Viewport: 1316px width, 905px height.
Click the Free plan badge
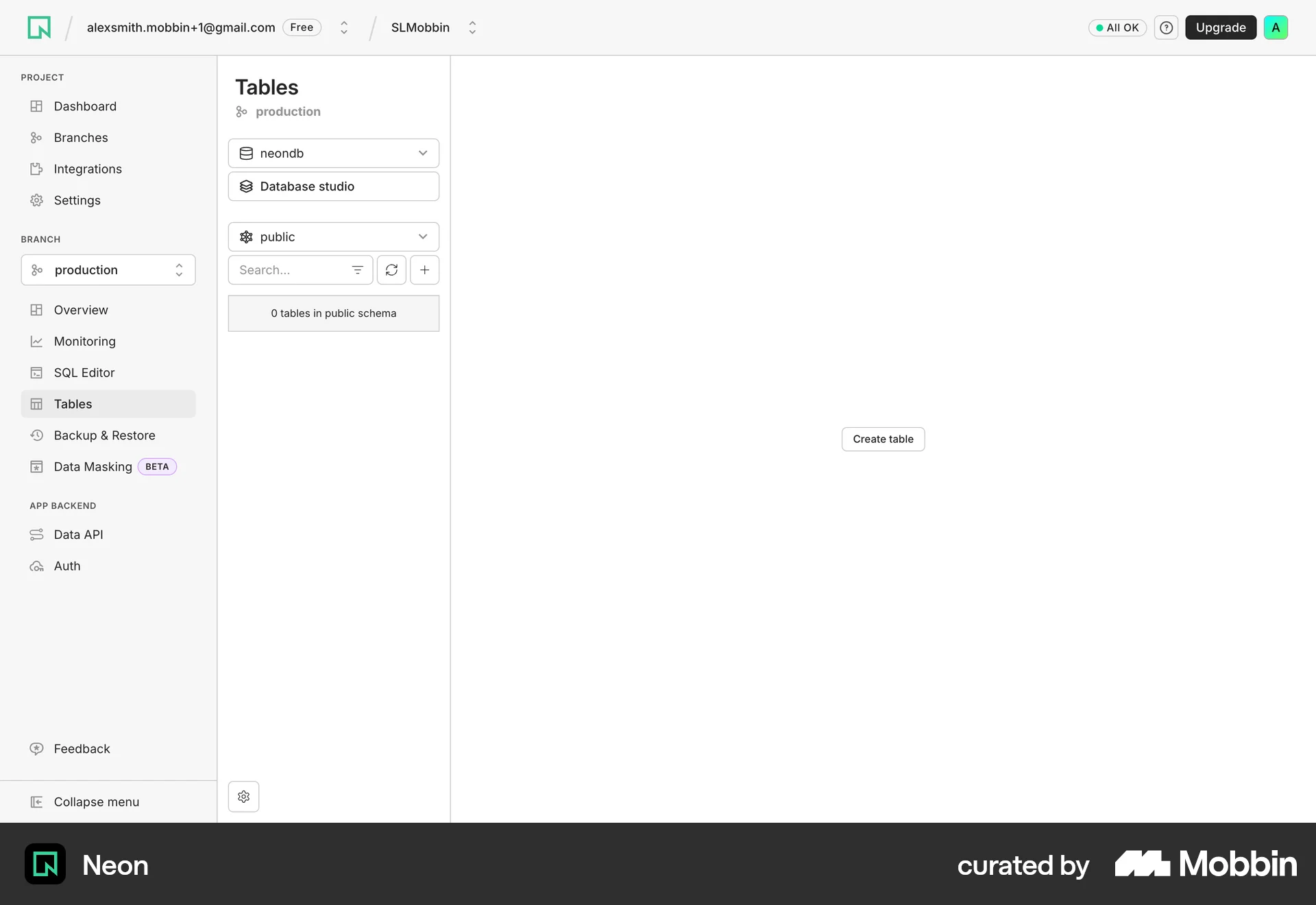point(302,27)
